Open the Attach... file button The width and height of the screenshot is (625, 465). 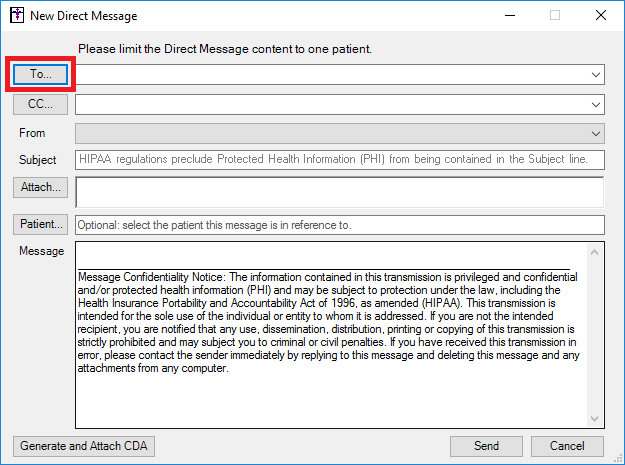click(40, 187)
